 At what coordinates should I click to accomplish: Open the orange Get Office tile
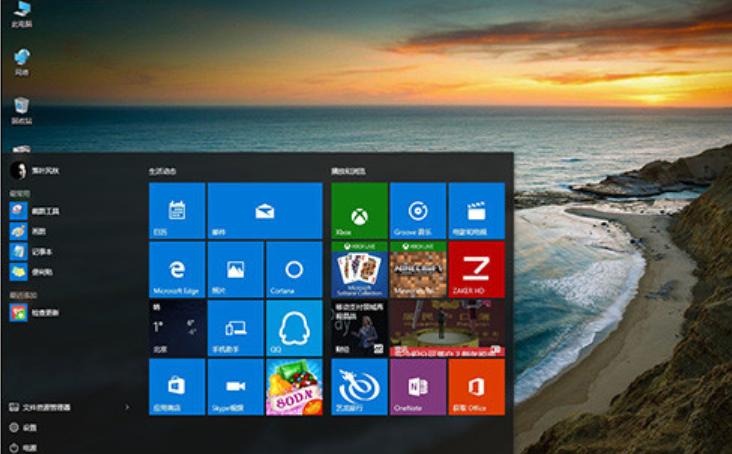[x=476, y=387]
